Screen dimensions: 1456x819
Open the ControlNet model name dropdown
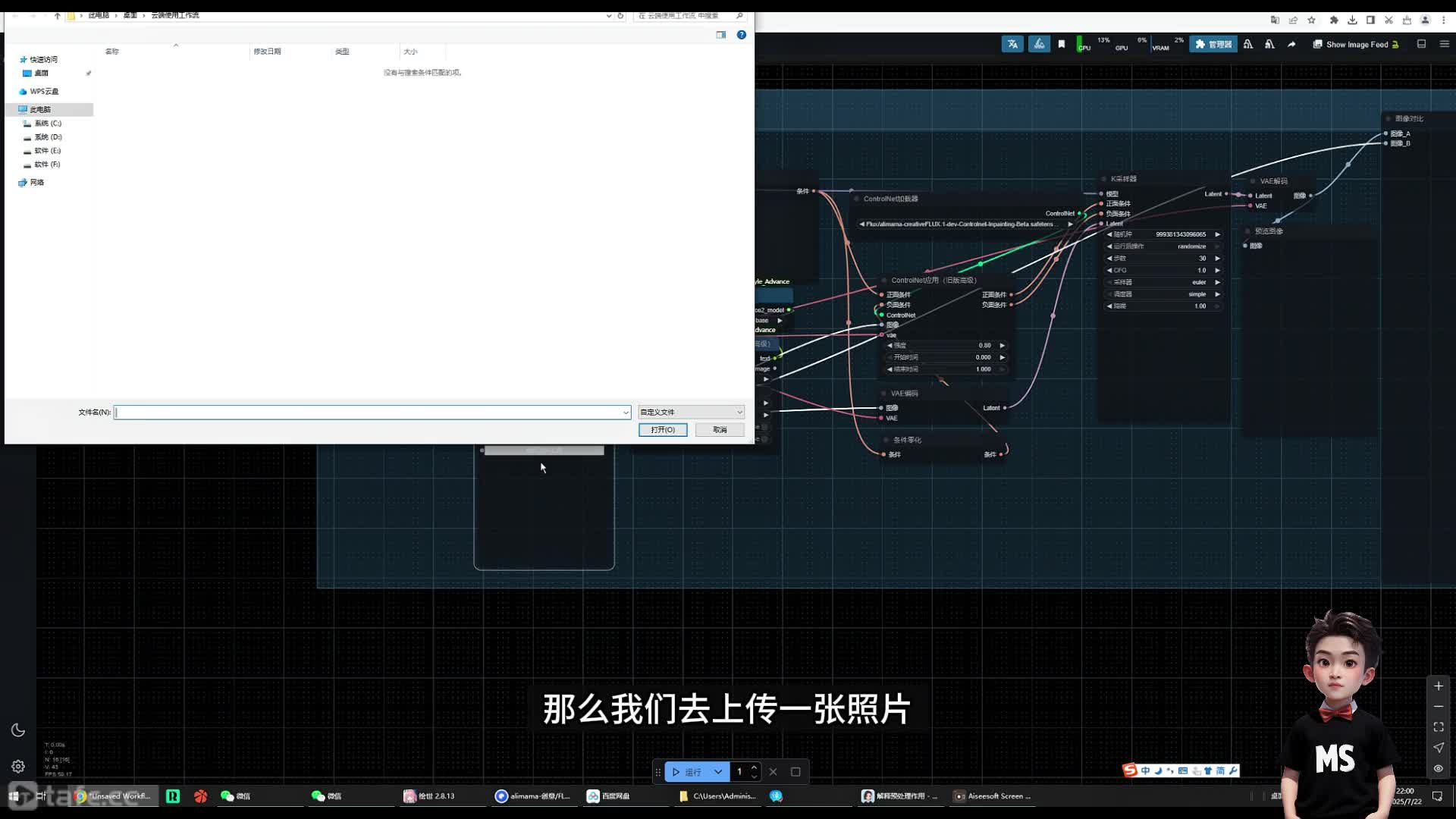tap(966, 224)
